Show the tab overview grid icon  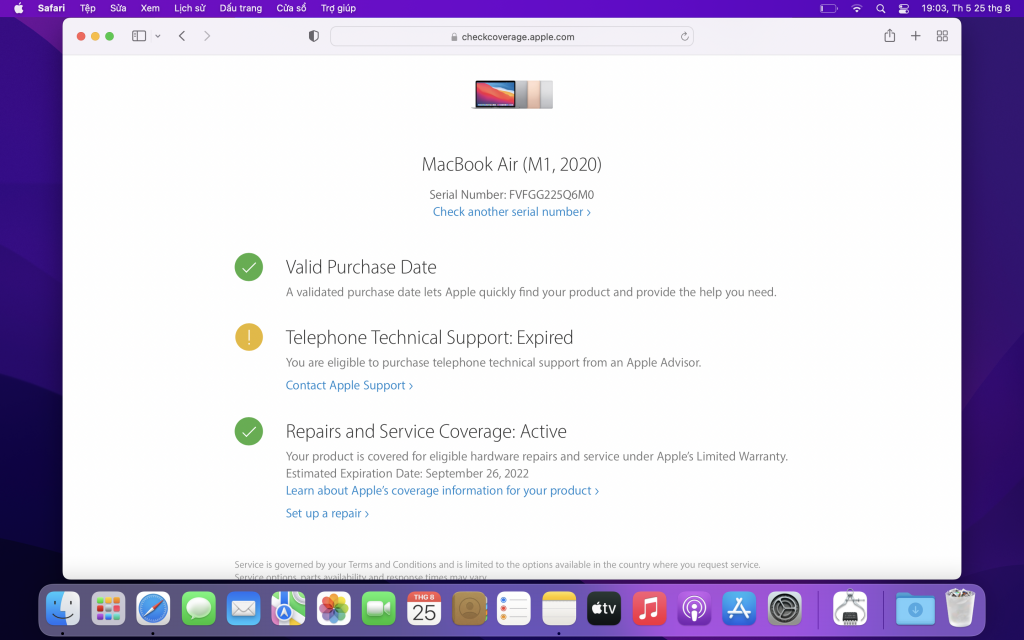pos(942,36)
